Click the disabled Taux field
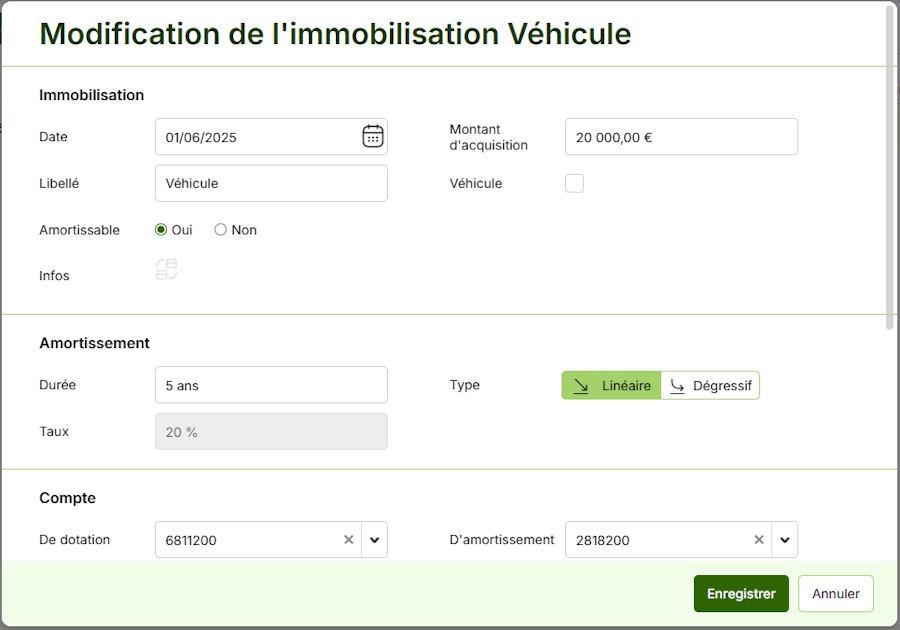 (x=270, y=431)
